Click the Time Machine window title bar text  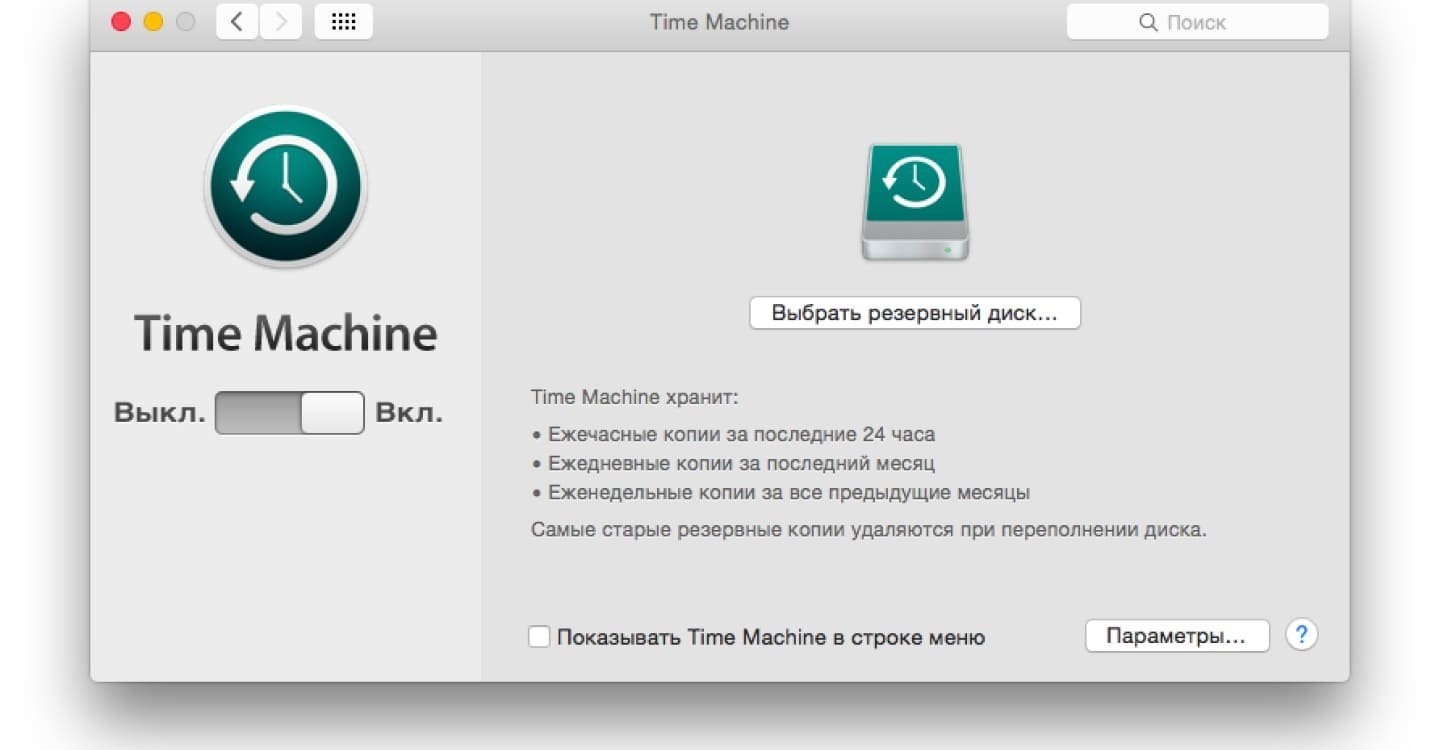pyautogui.click(x=719, y=22)
